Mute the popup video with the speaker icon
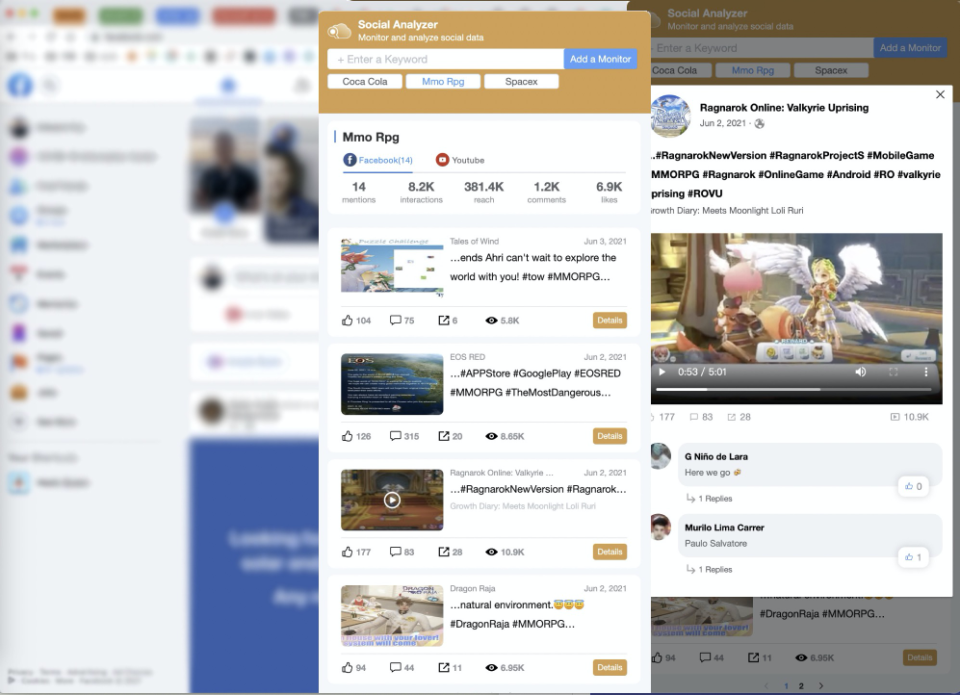Screen dimensions: 960x695 click(861, 372)
